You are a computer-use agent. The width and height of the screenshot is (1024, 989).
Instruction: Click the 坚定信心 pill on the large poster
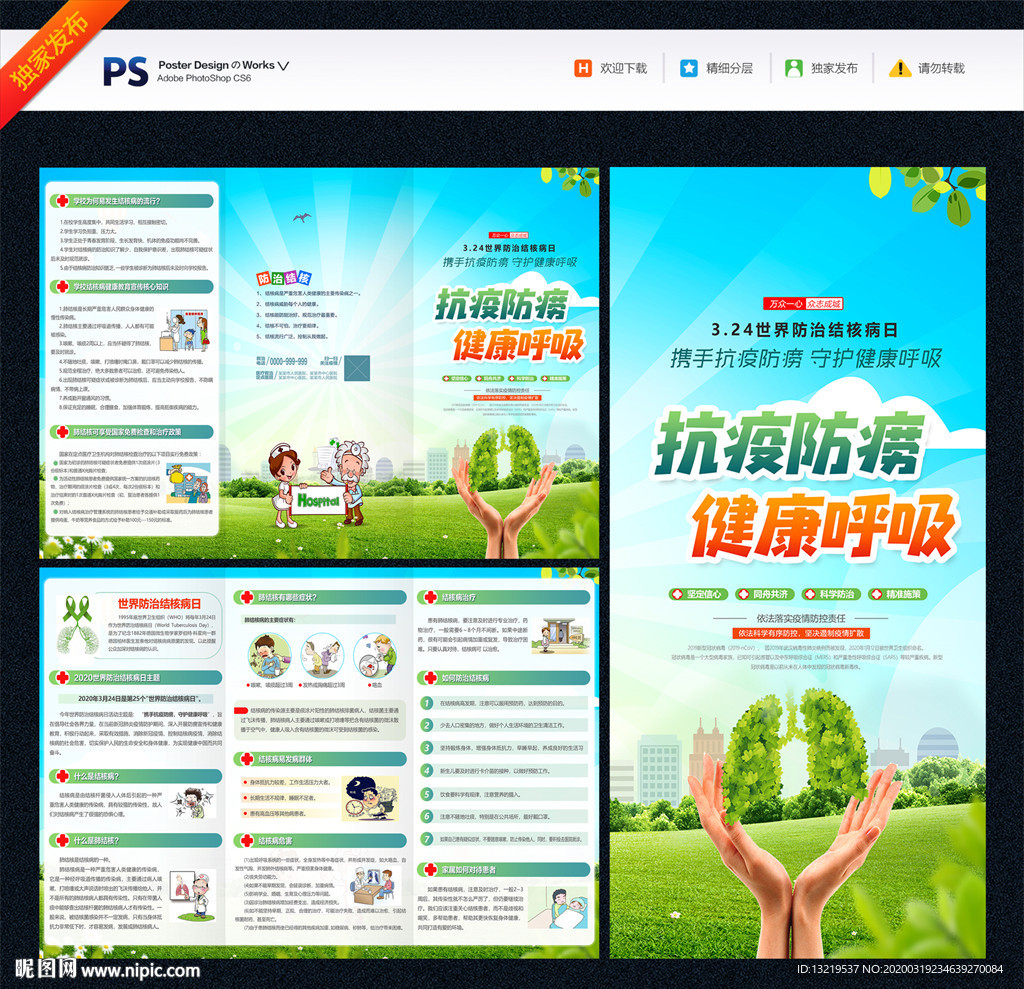(x=698, y=594)
